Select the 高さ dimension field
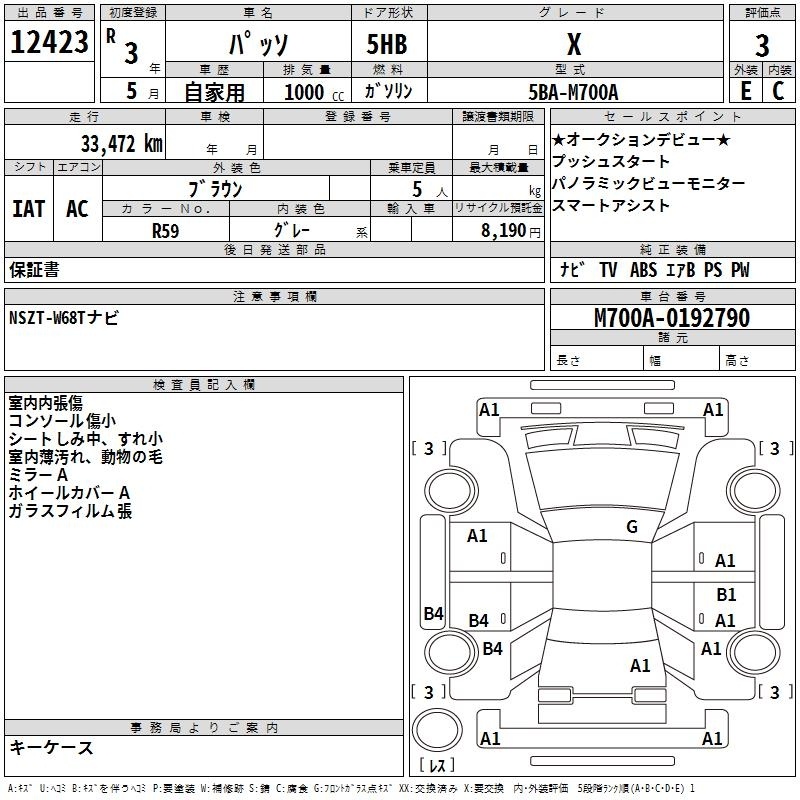Screen dimensions: 800x800 click(757, 358)
